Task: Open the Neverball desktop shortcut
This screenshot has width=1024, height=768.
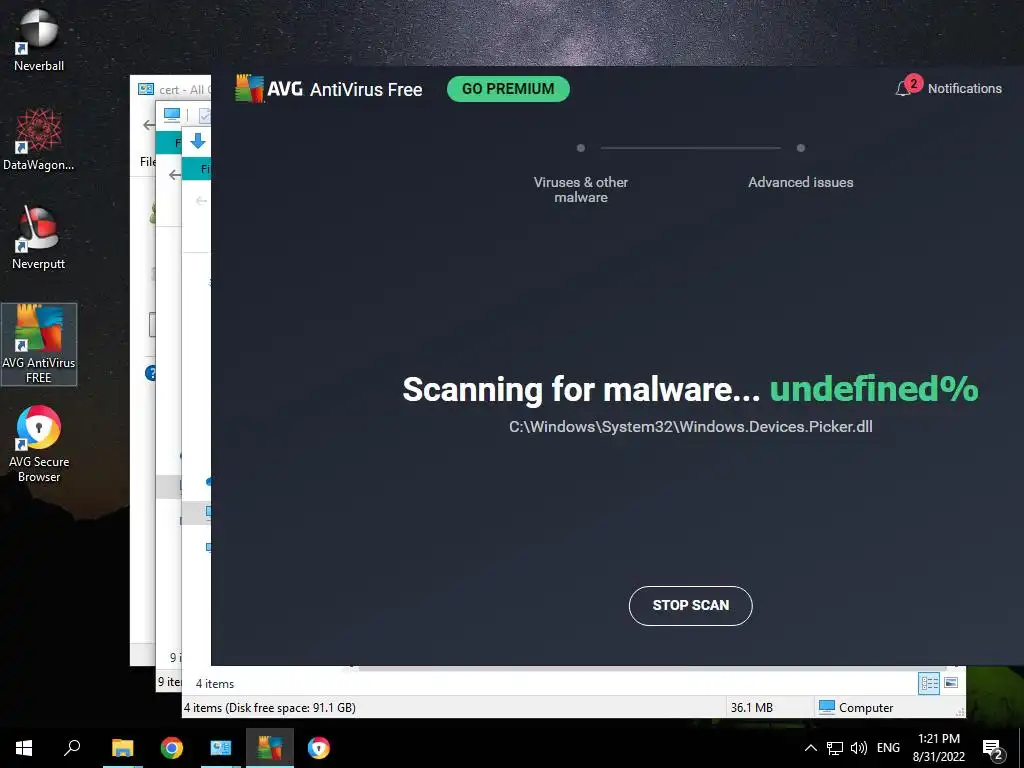Action: point(39,40)
